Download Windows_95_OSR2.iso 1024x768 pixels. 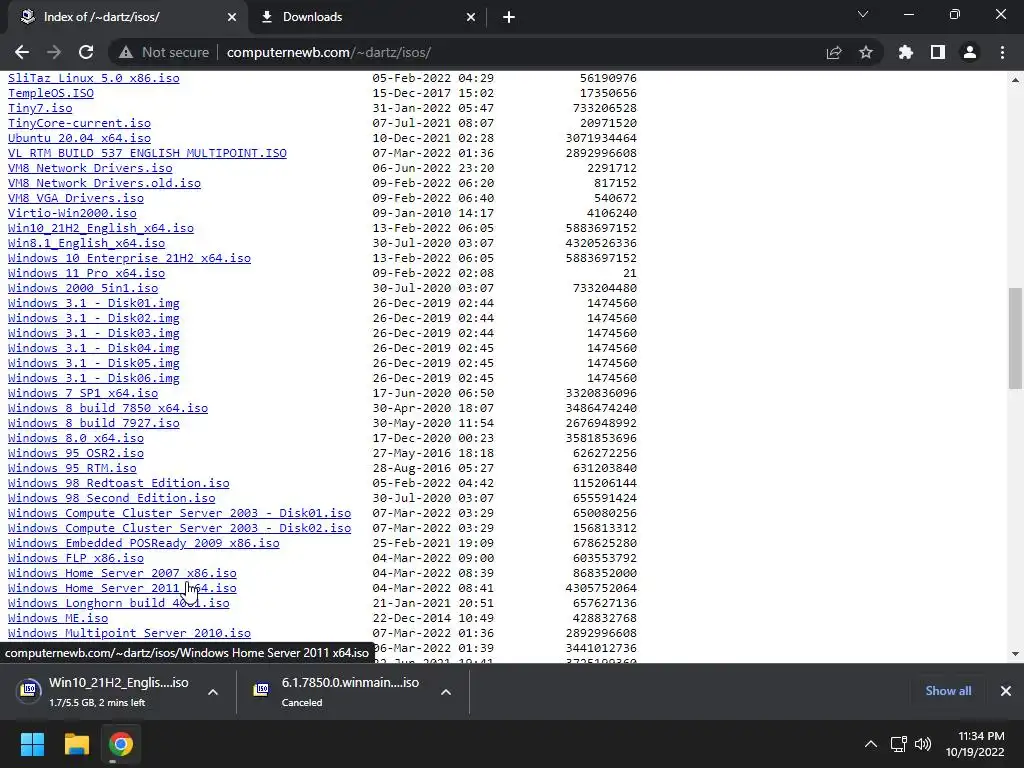(76, 453)
